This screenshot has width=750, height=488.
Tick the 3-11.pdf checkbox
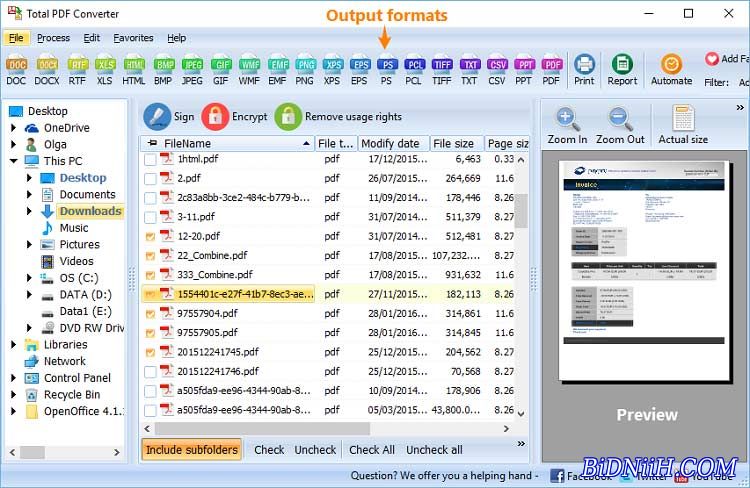click(x=150, y=217)
